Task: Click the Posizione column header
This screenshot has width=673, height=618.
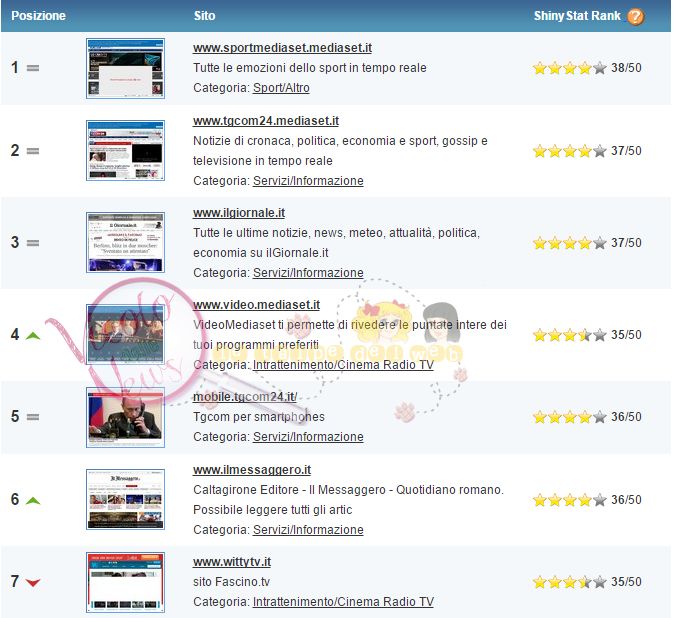Action: click(38, 16)
